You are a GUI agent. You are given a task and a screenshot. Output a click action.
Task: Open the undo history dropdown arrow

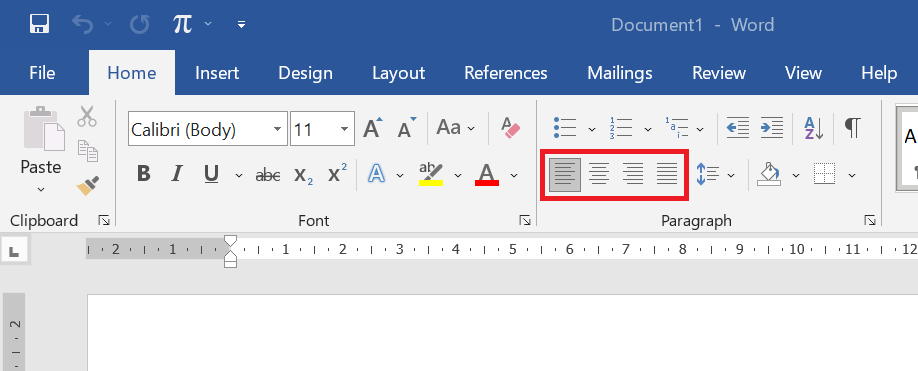pos(107,24)
